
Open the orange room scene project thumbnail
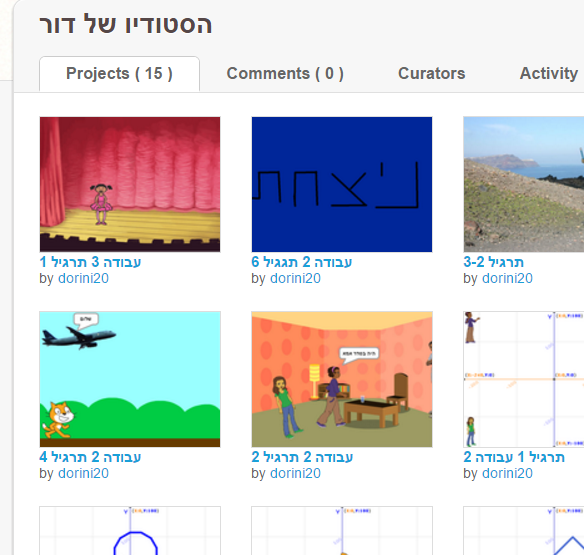[x=342, y=379]
